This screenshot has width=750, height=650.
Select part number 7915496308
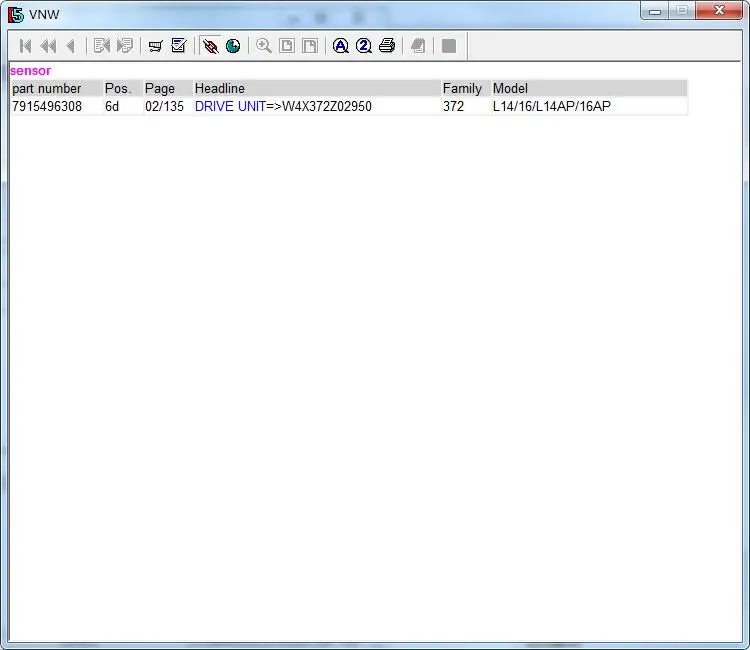[x=47, y=106]
